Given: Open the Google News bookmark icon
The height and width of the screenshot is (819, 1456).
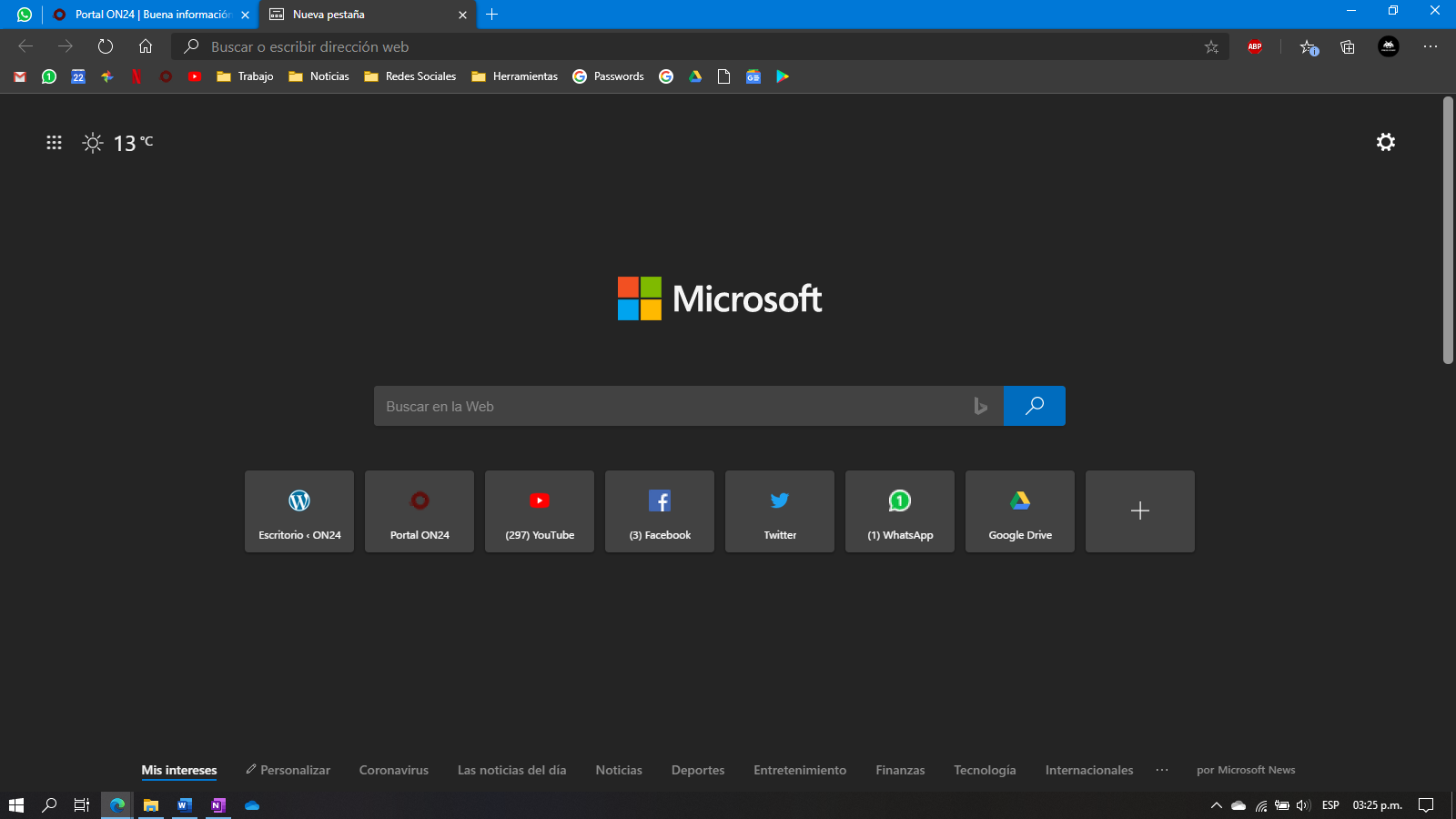Looking at the screenshot, I should click(753, 76).
